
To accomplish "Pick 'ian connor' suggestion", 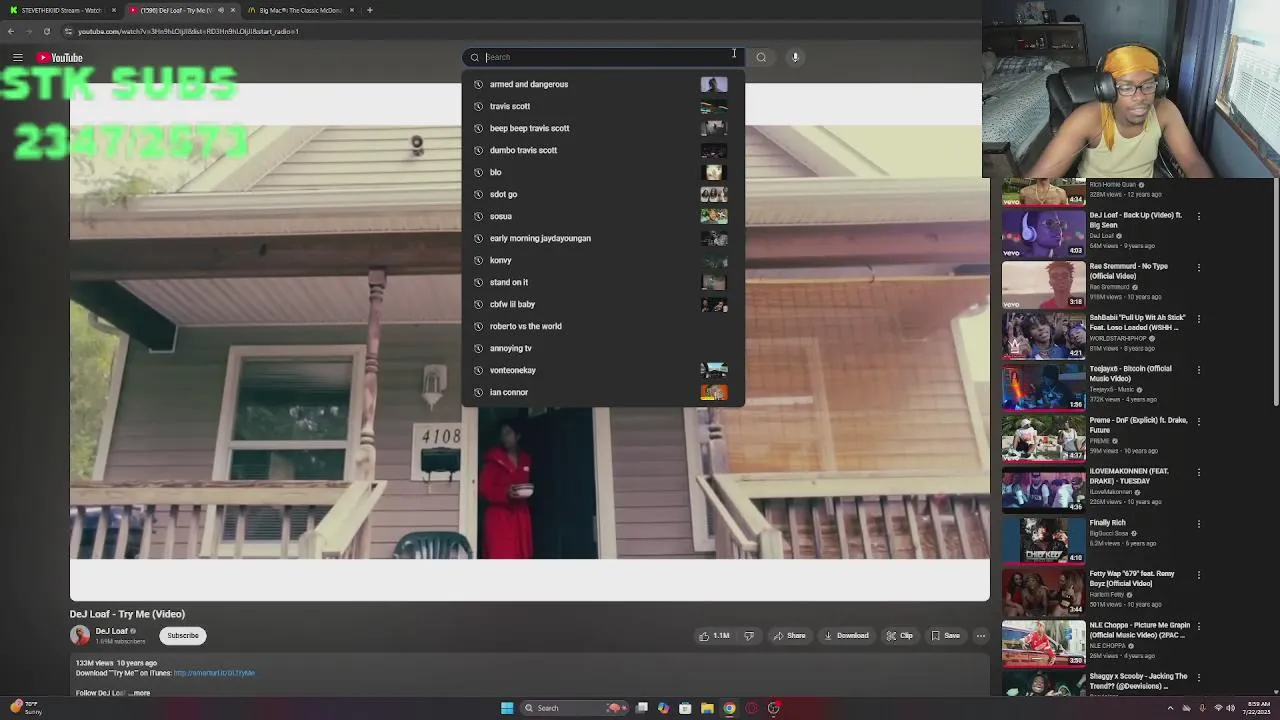I will pyautogui.click(x=603, y=392).
